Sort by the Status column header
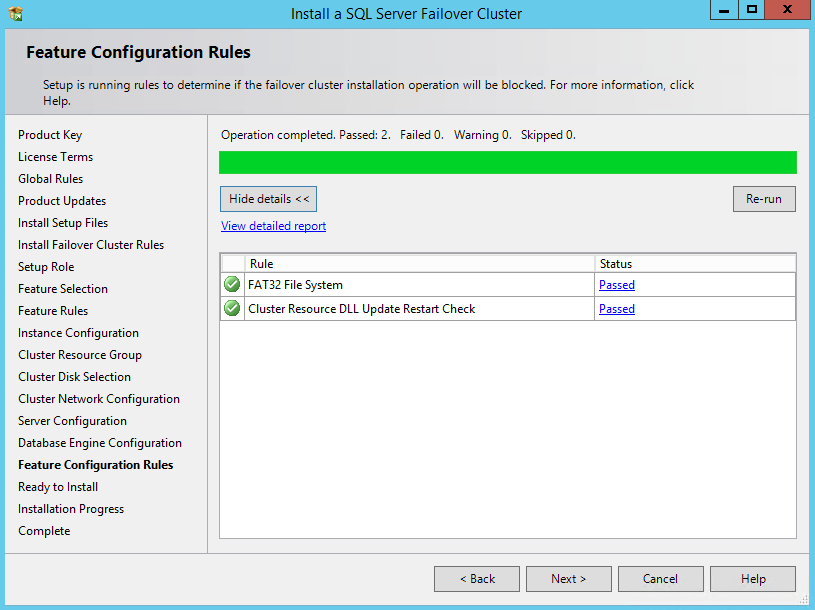The image size is (815, 610). pos(694,264)
